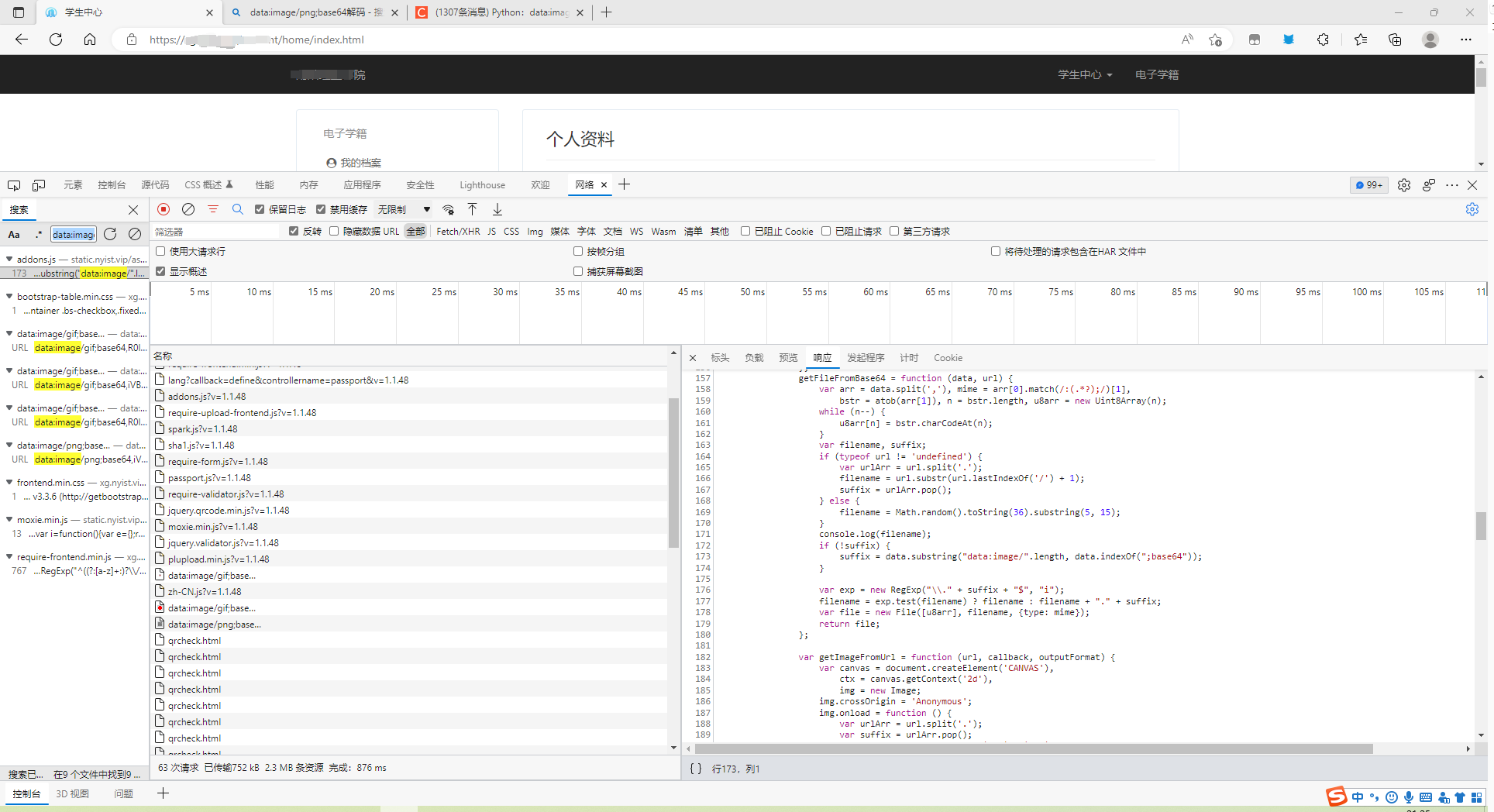Enable 捕获屏幕截图 checkbox

tap(578, 271)
